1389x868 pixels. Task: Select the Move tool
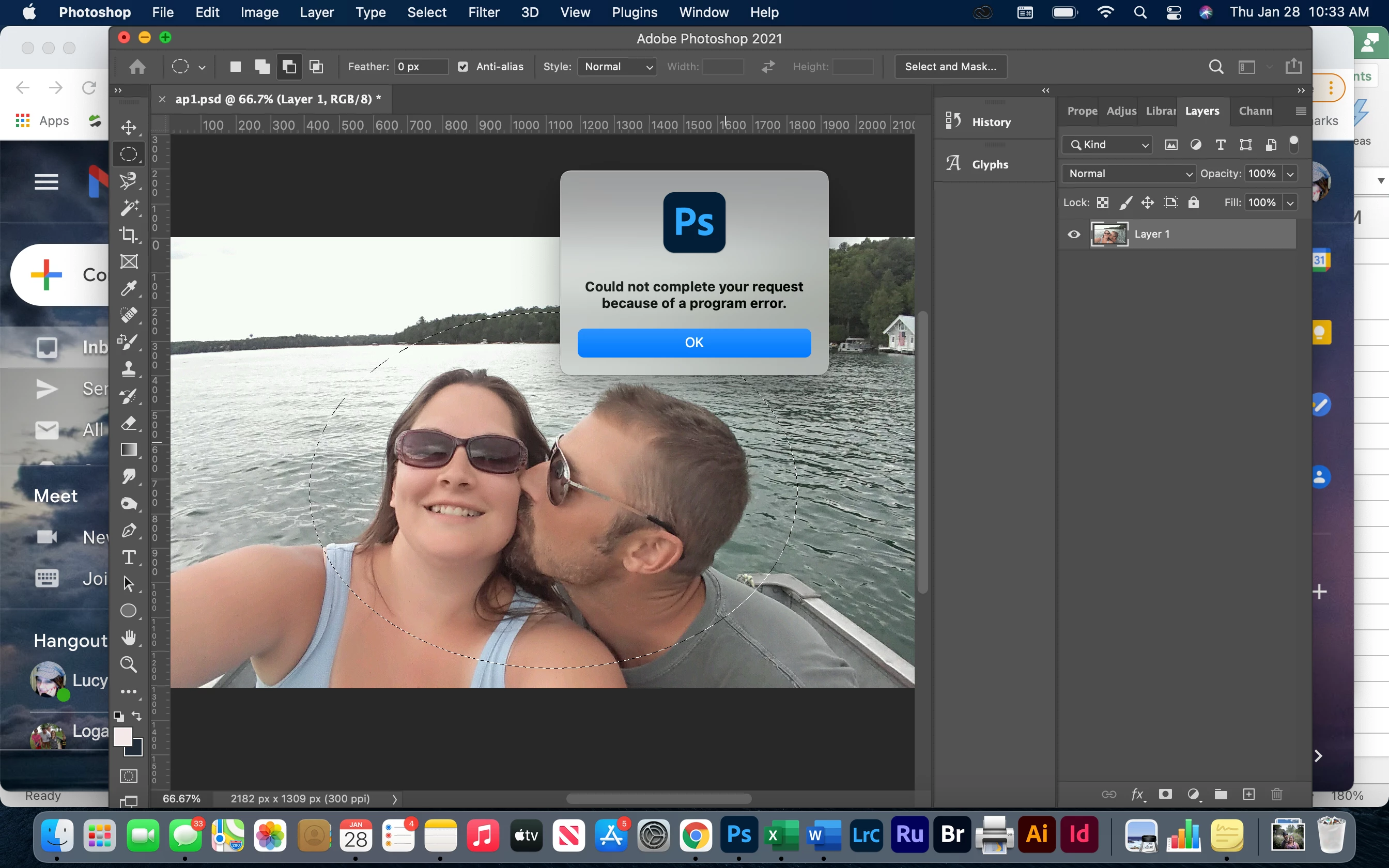129,127
